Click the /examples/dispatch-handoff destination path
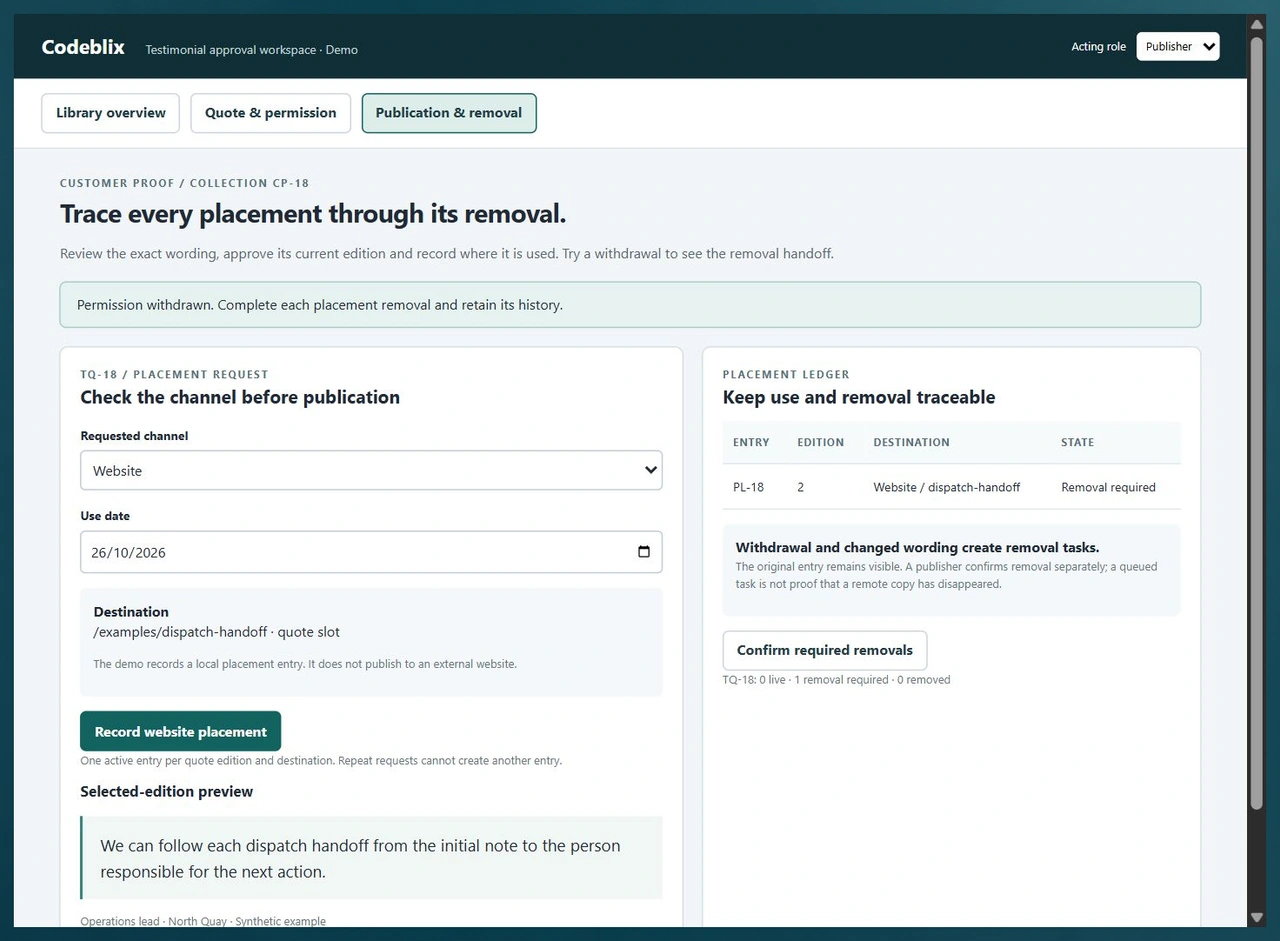The image size is (1280, 941). pyautogui.click(x=180, y=632)
